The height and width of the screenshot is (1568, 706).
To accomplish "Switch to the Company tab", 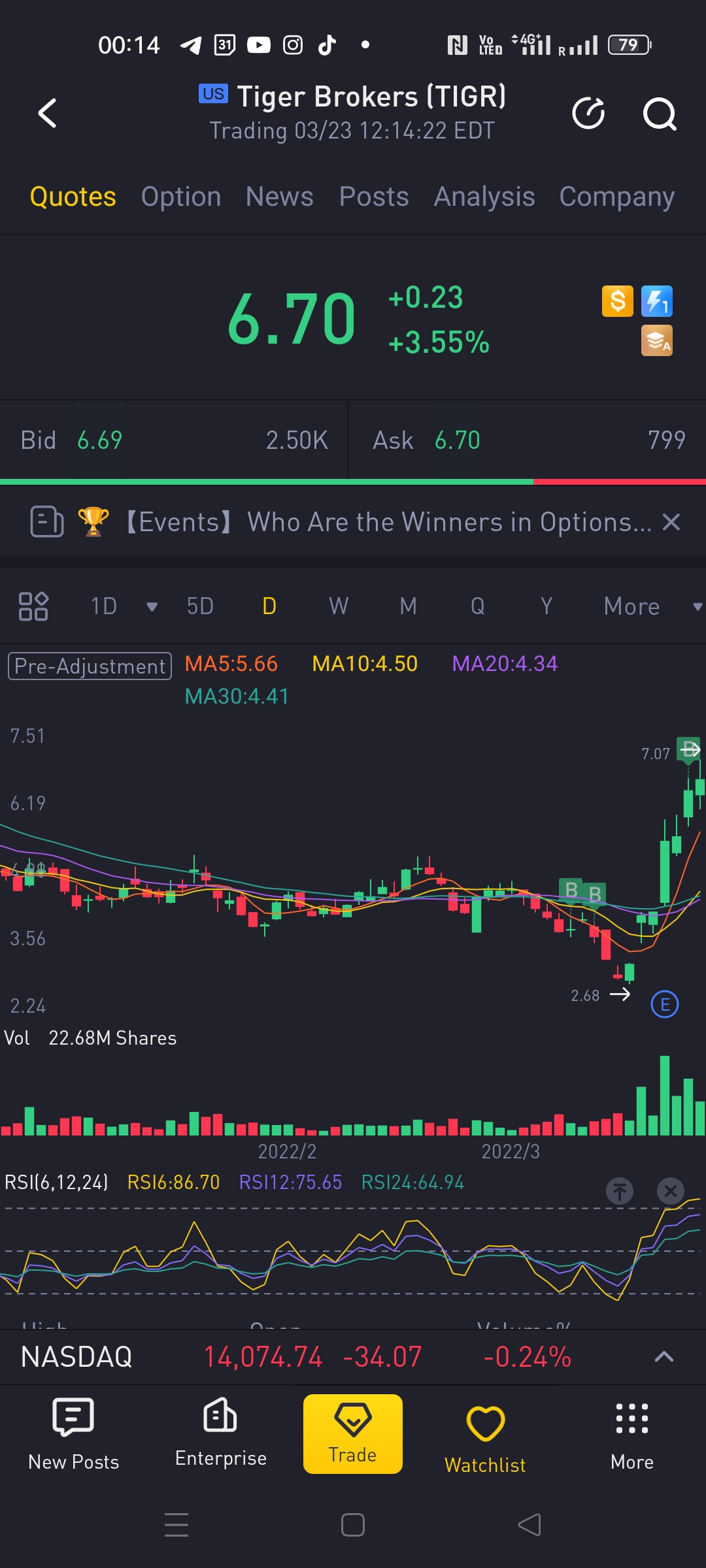I will [x=617, y=197].
